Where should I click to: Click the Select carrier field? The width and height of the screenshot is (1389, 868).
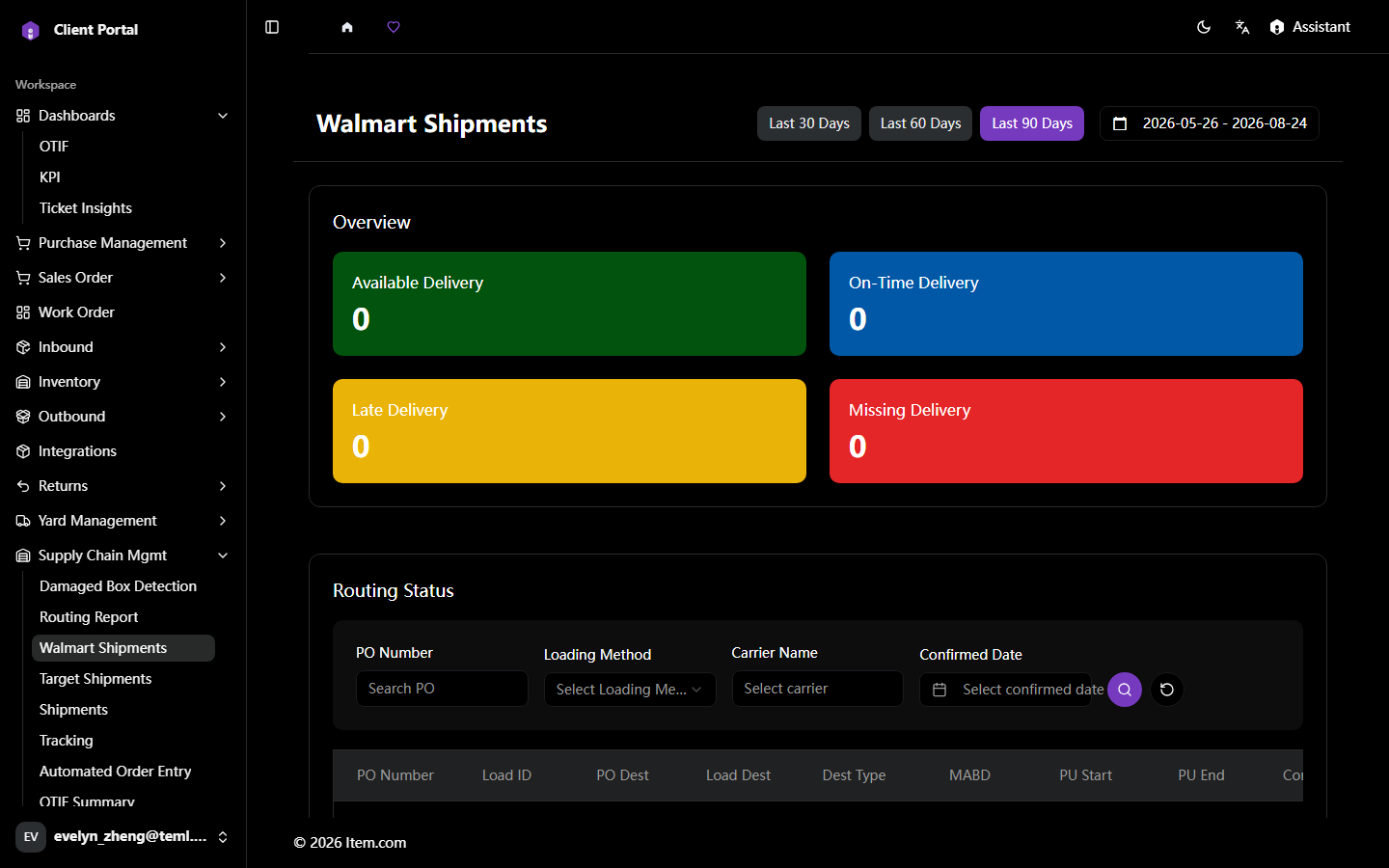[x=818, y=689]
